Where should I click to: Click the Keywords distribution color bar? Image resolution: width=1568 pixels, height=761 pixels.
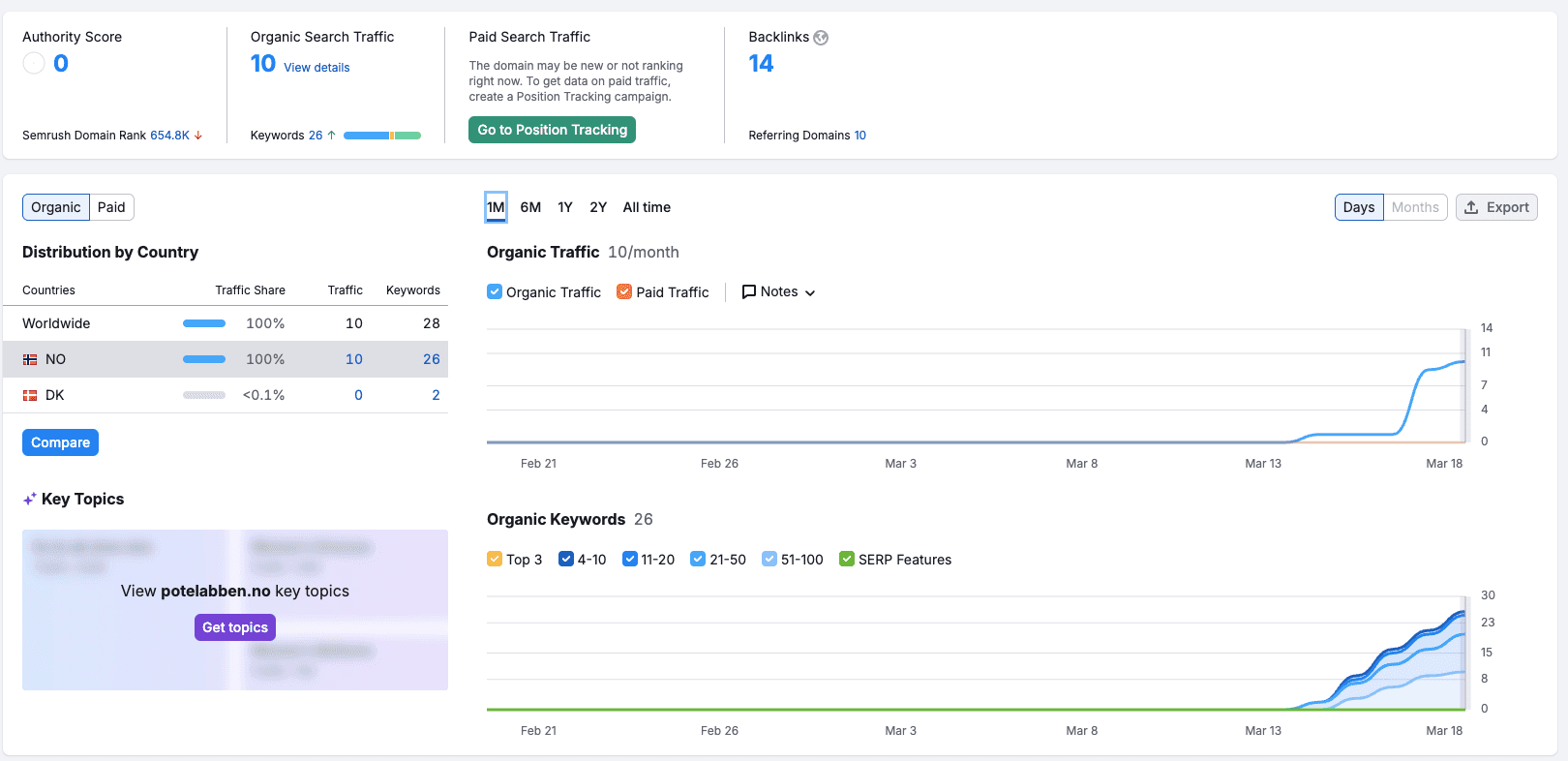tap(382, 136)
